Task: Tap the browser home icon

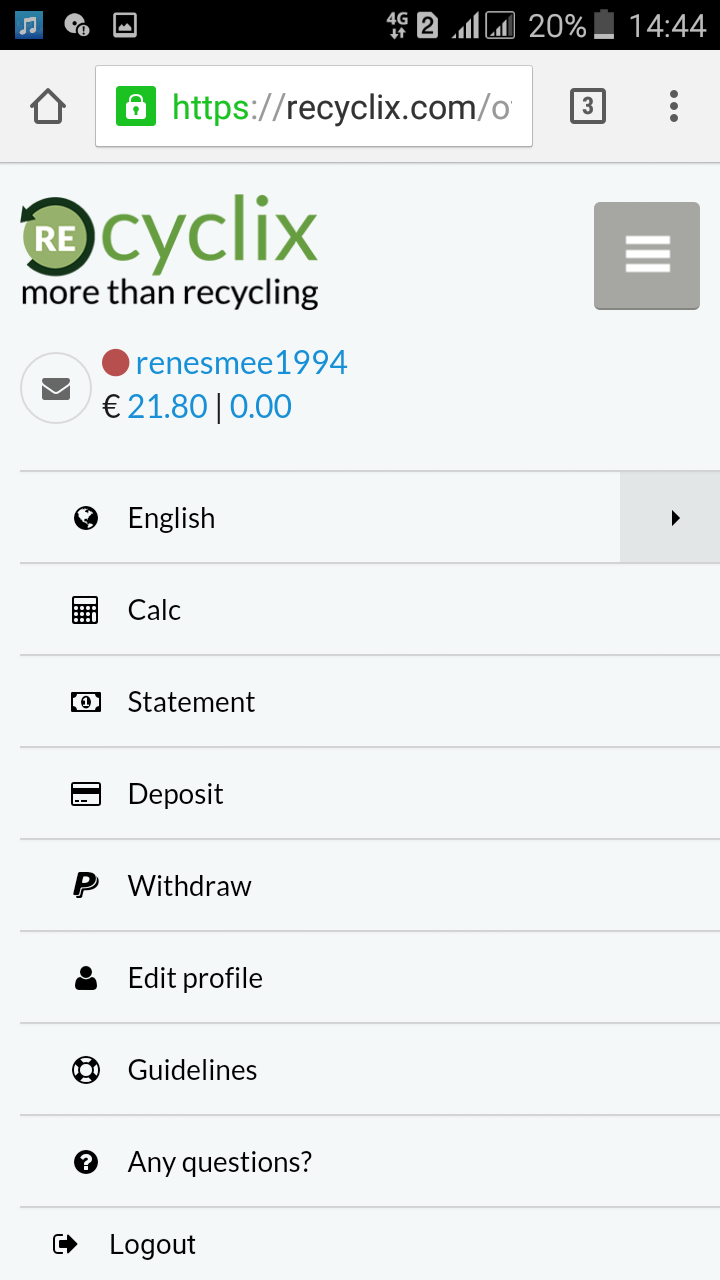Action: (x=48, y=106)
